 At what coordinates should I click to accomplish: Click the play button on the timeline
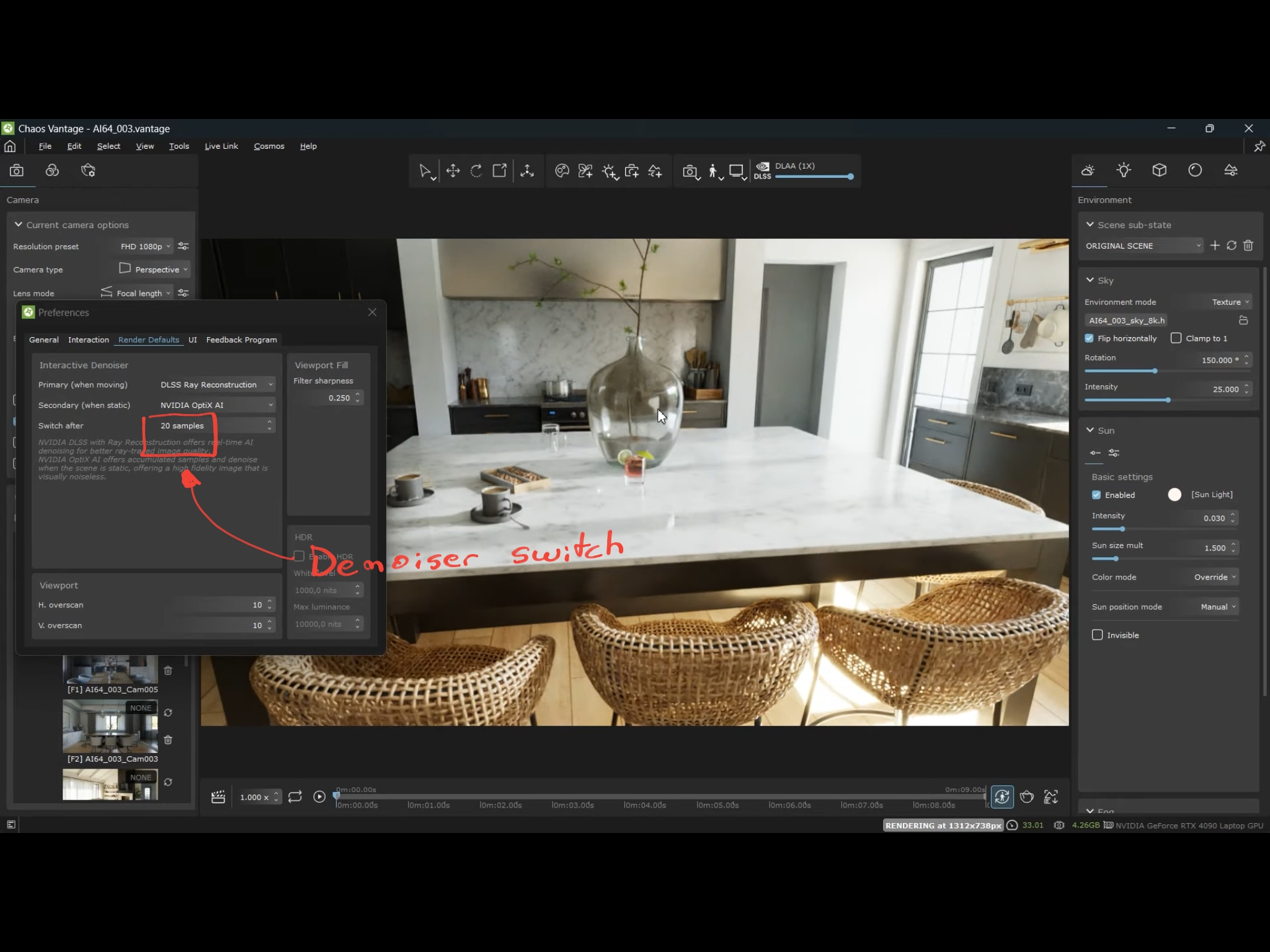click(319, 796)
